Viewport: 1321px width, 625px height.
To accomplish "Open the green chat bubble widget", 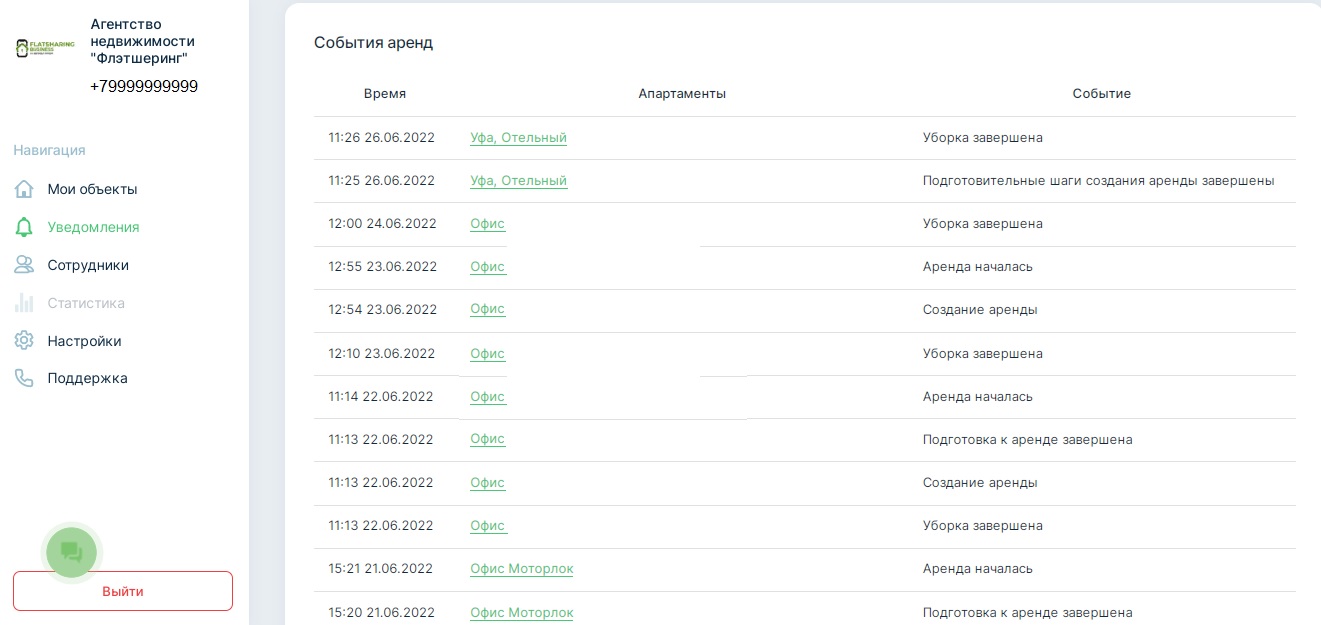I will point(71,552).
